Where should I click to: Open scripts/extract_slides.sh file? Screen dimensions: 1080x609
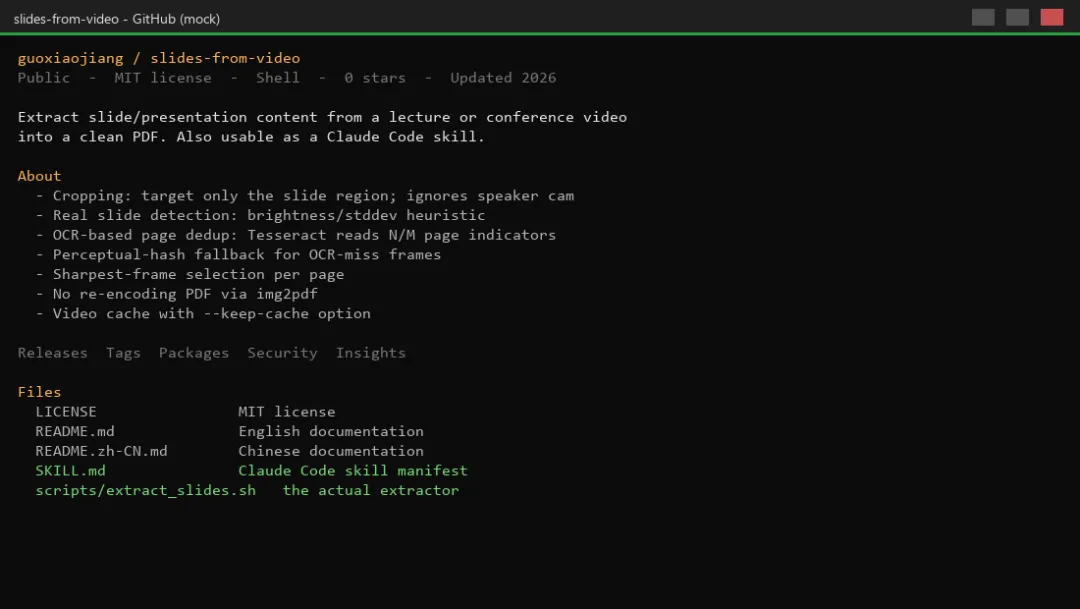click(145, 491)
